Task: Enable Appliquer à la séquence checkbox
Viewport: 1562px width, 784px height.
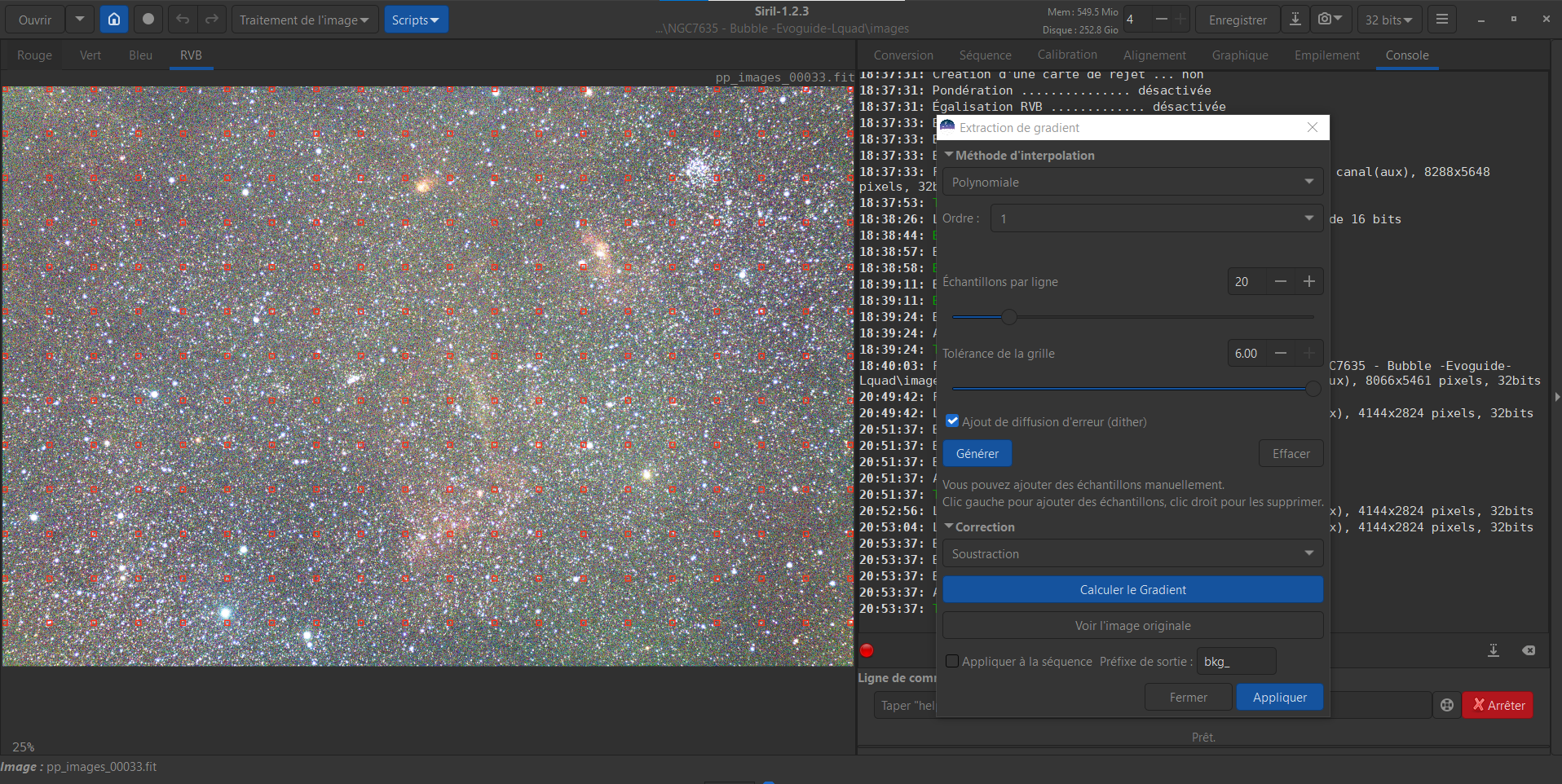Action: click(951, 661)
